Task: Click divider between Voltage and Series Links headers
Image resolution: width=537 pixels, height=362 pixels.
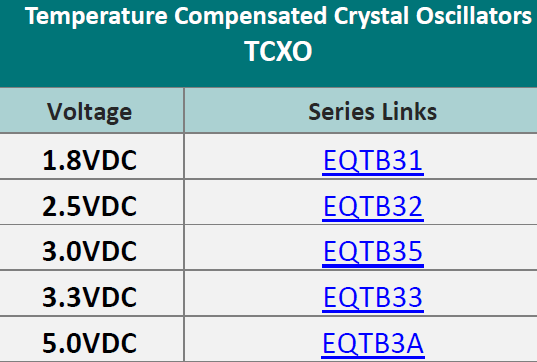Action: point(184,110)
